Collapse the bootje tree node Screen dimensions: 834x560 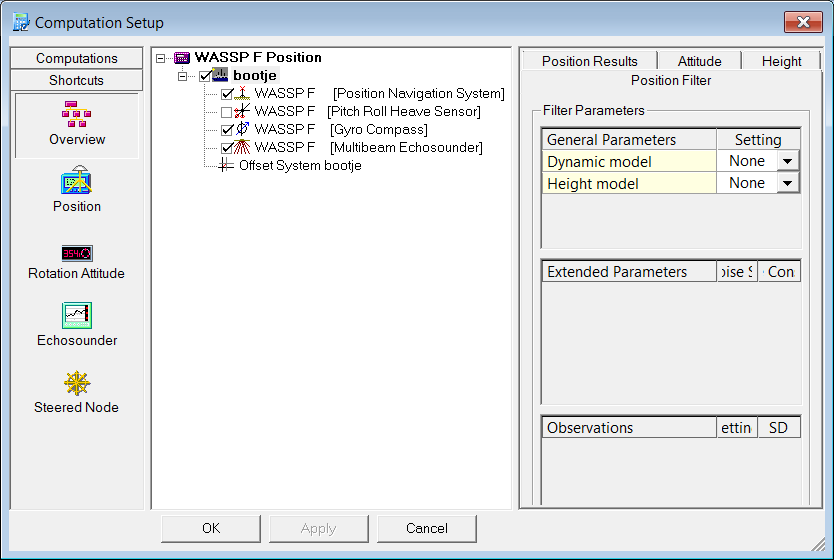[182, 76]
